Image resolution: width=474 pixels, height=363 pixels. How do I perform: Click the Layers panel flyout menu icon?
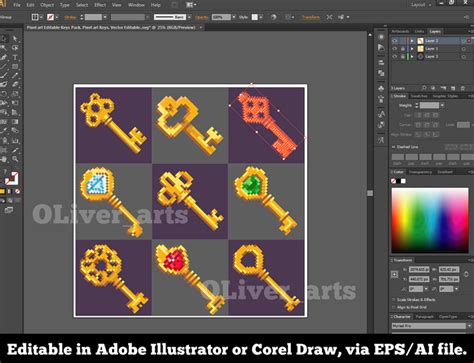point(470,31)
